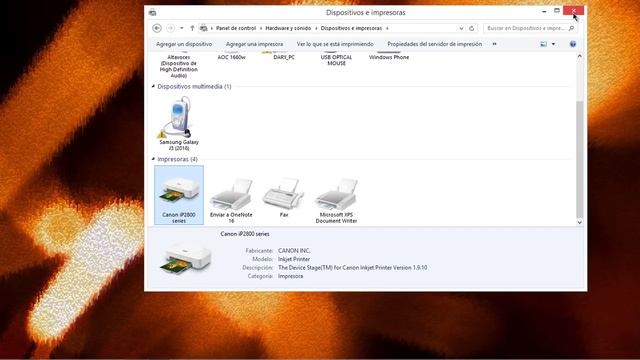Open the view options dropdown arrow
Screen dimensions: 640x360
(553, 44)
